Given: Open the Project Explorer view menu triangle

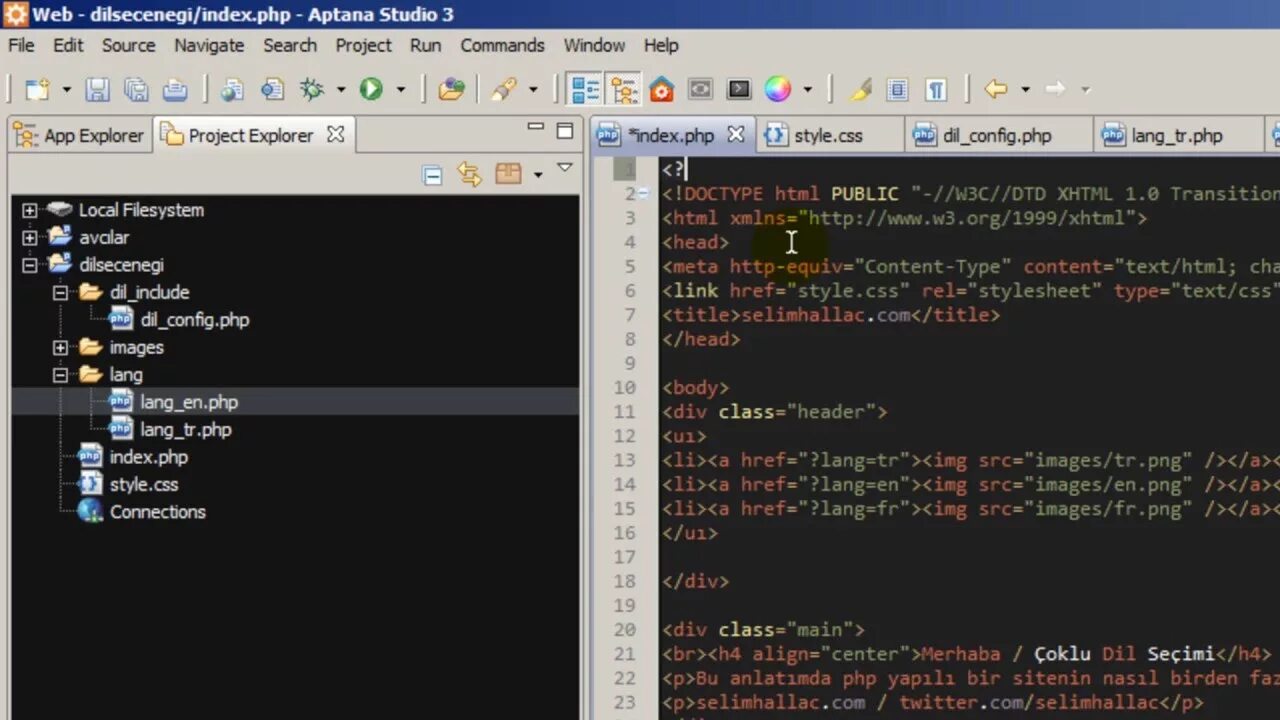Looking at the screenshot, I should coord(565,168).
